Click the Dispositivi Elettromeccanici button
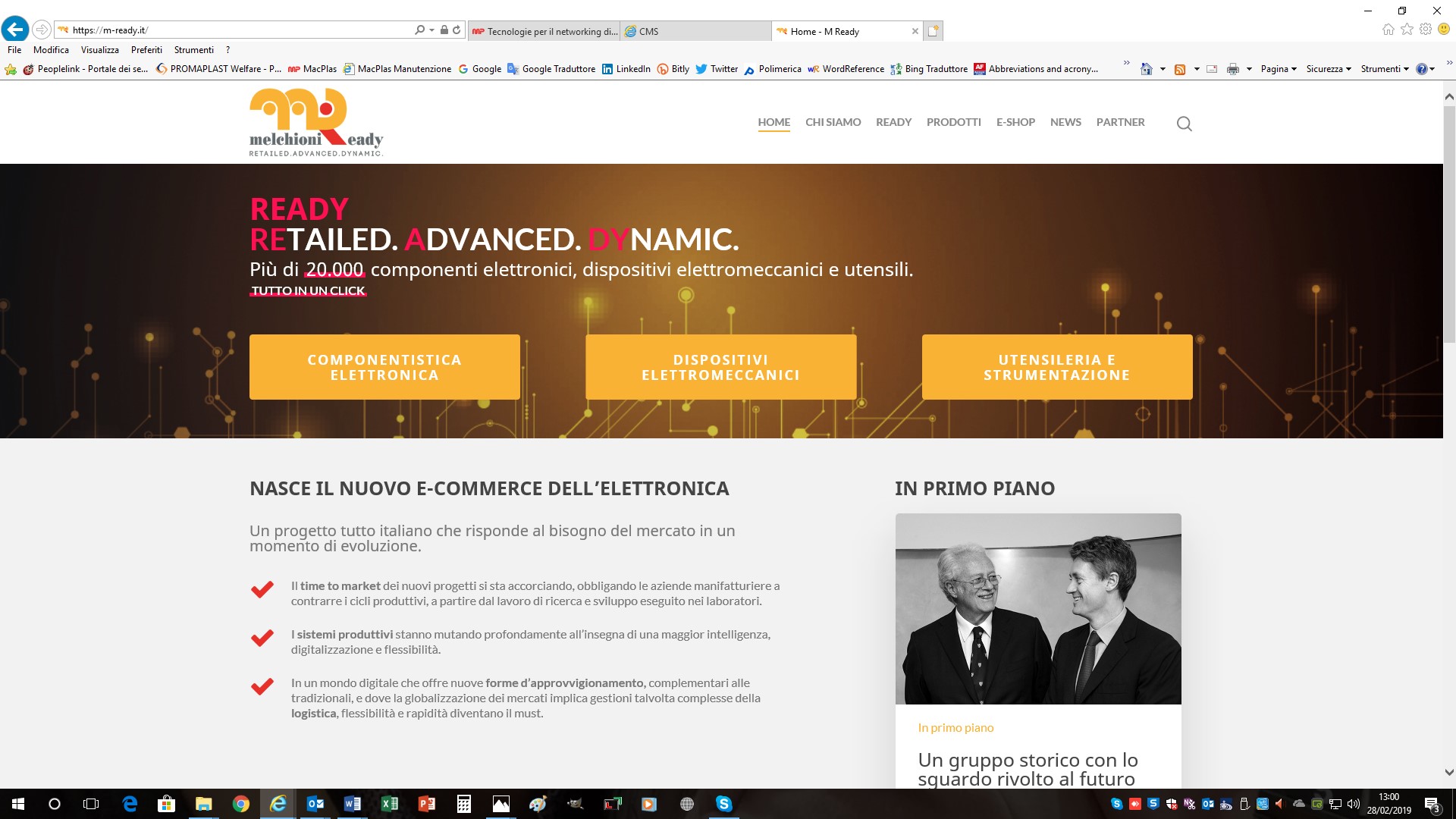Image resolution: width=1456 pixels, height=819 pixels. [x=720, y=367]
